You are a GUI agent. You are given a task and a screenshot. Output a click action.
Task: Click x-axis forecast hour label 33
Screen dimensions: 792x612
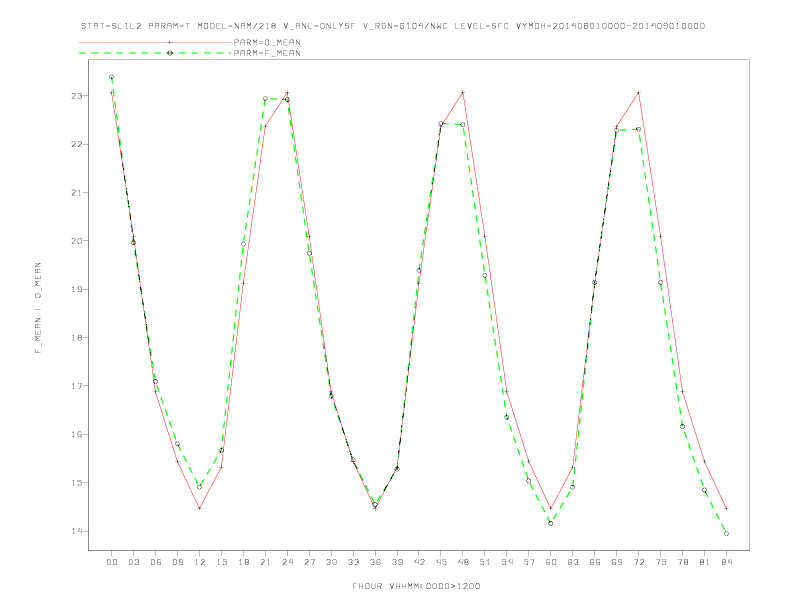coord(353,562)
